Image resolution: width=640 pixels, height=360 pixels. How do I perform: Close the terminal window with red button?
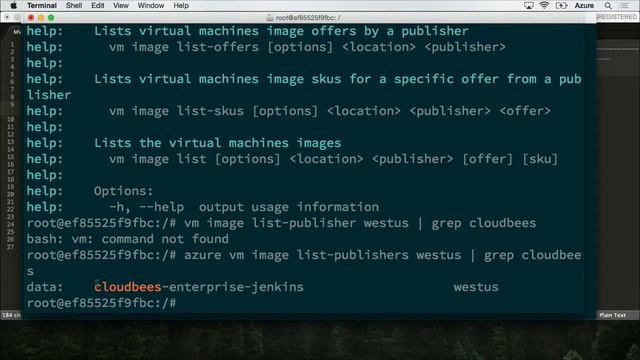coord(31,18)
